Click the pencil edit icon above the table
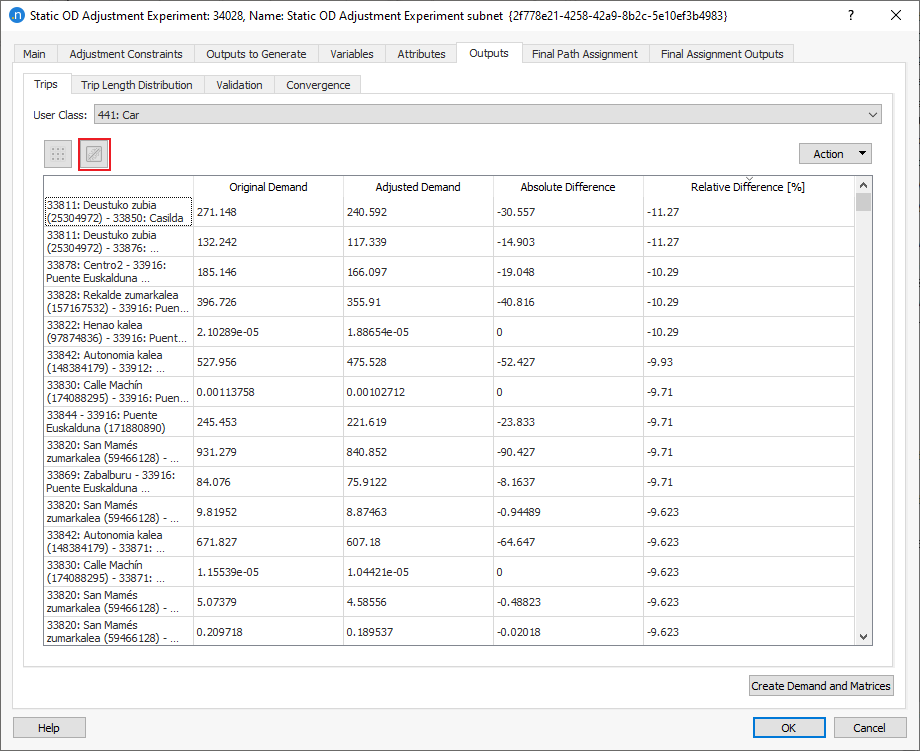 coord(94,154)
